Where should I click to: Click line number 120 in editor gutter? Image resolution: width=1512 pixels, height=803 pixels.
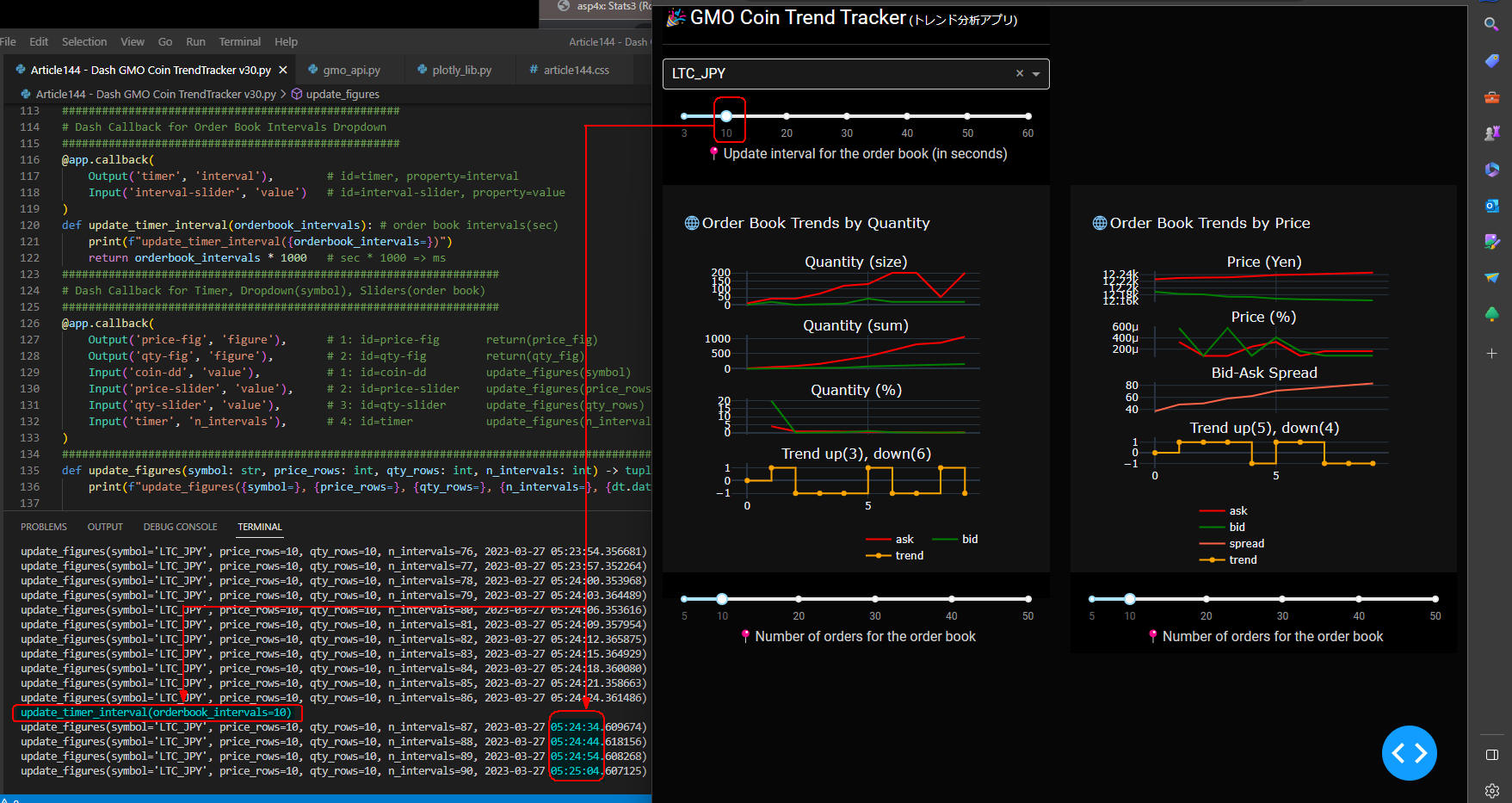30,225
